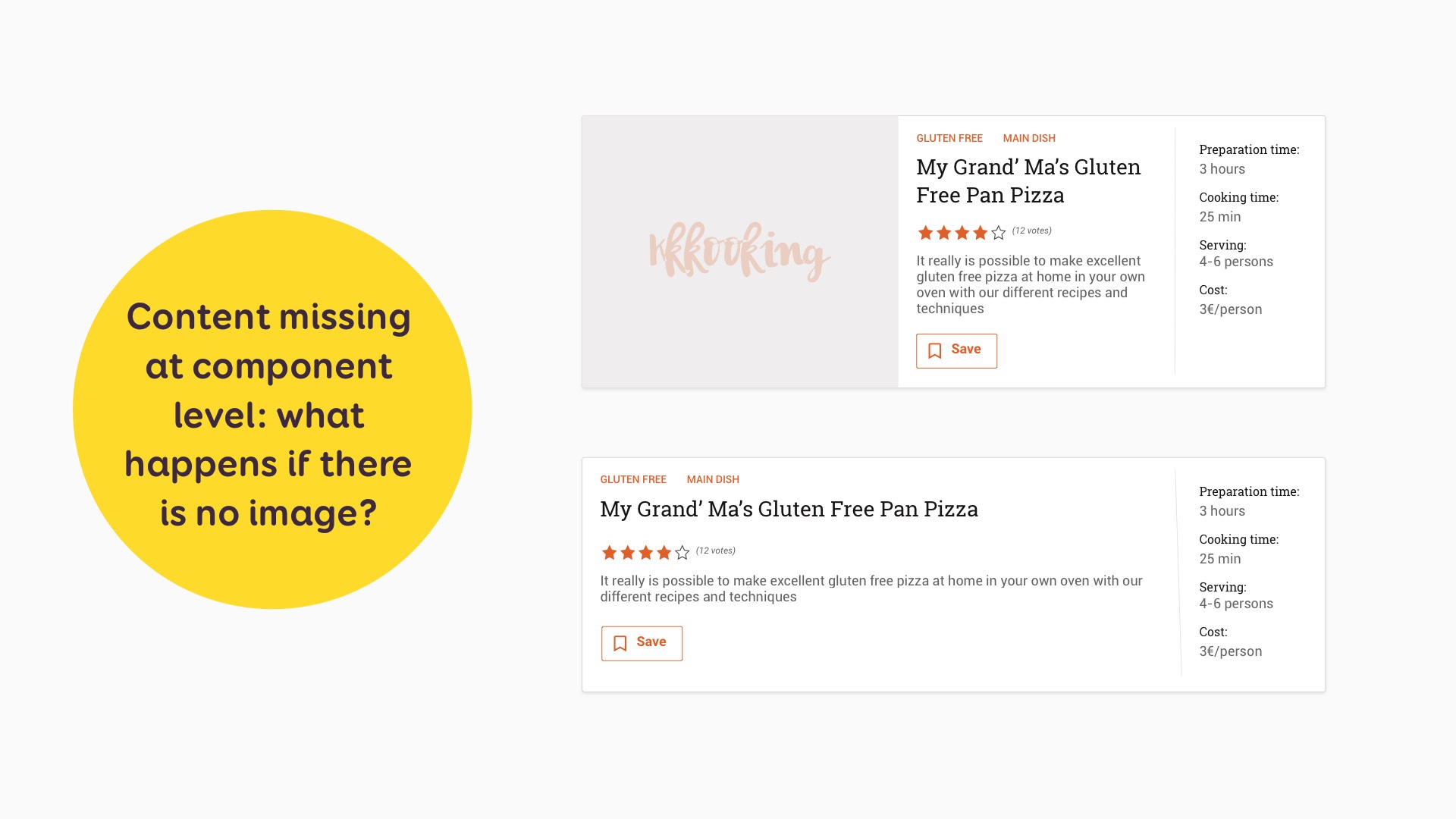Open GLUTEN FREE tag in top card

pyautogui.click(x=949, y=138)
